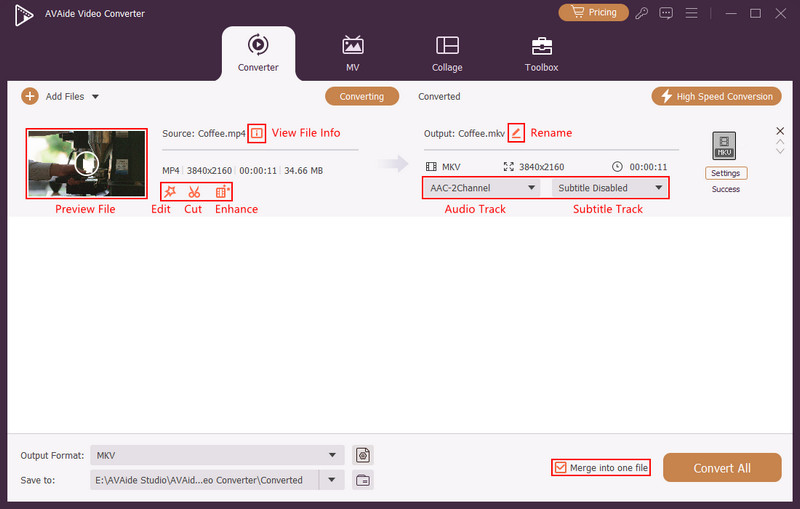Expand the Save to path dropdown arrow
This screenshot has height=509, width=800.
coord(332,480)
